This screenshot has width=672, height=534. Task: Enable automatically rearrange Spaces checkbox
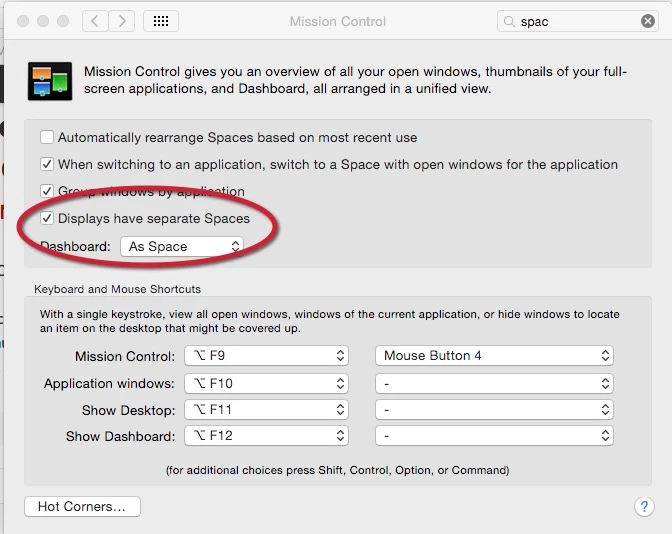[x=47, y=137]
